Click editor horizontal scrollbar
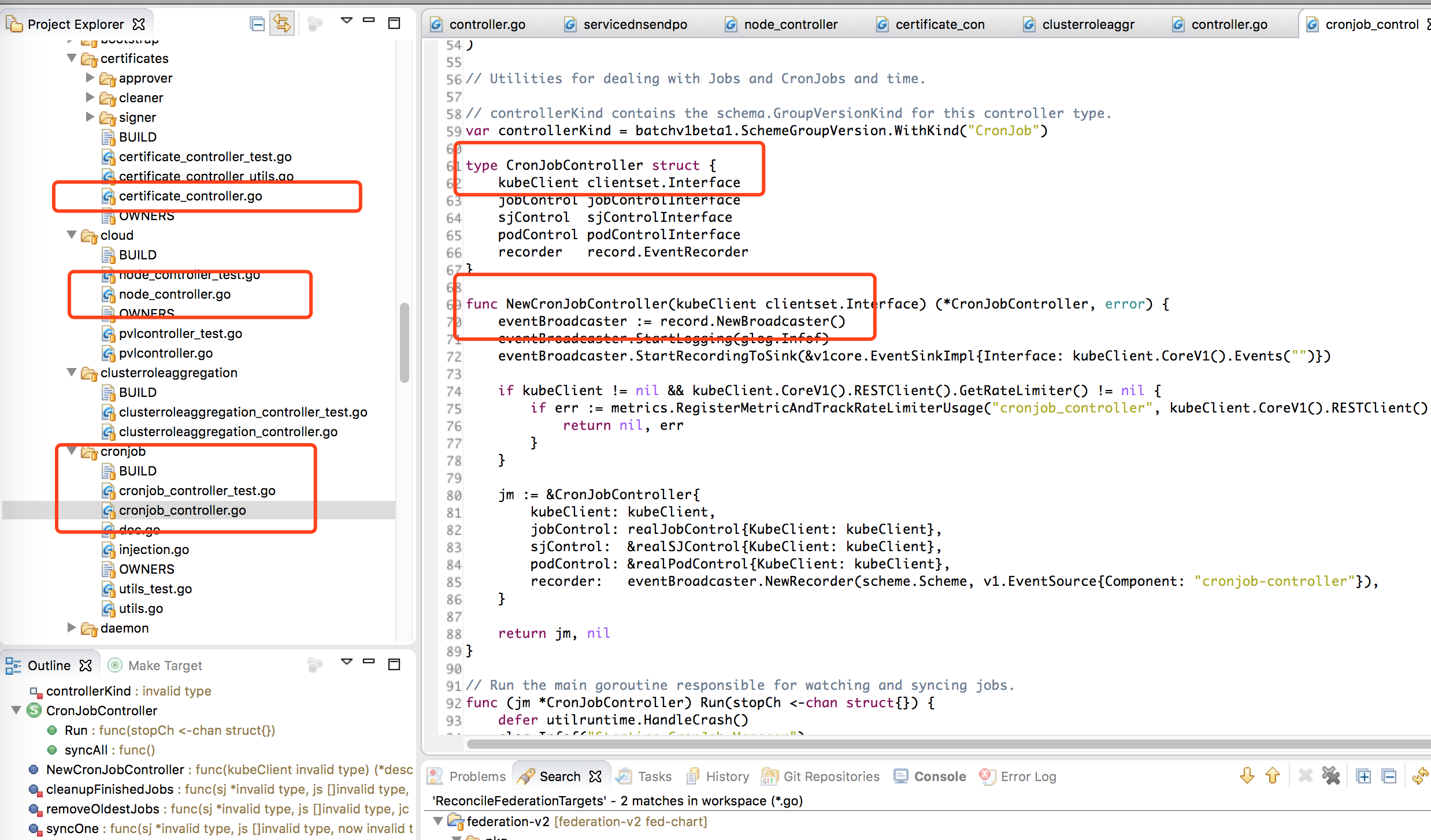The image size is (1431, 840). click(x=948, y=744)
